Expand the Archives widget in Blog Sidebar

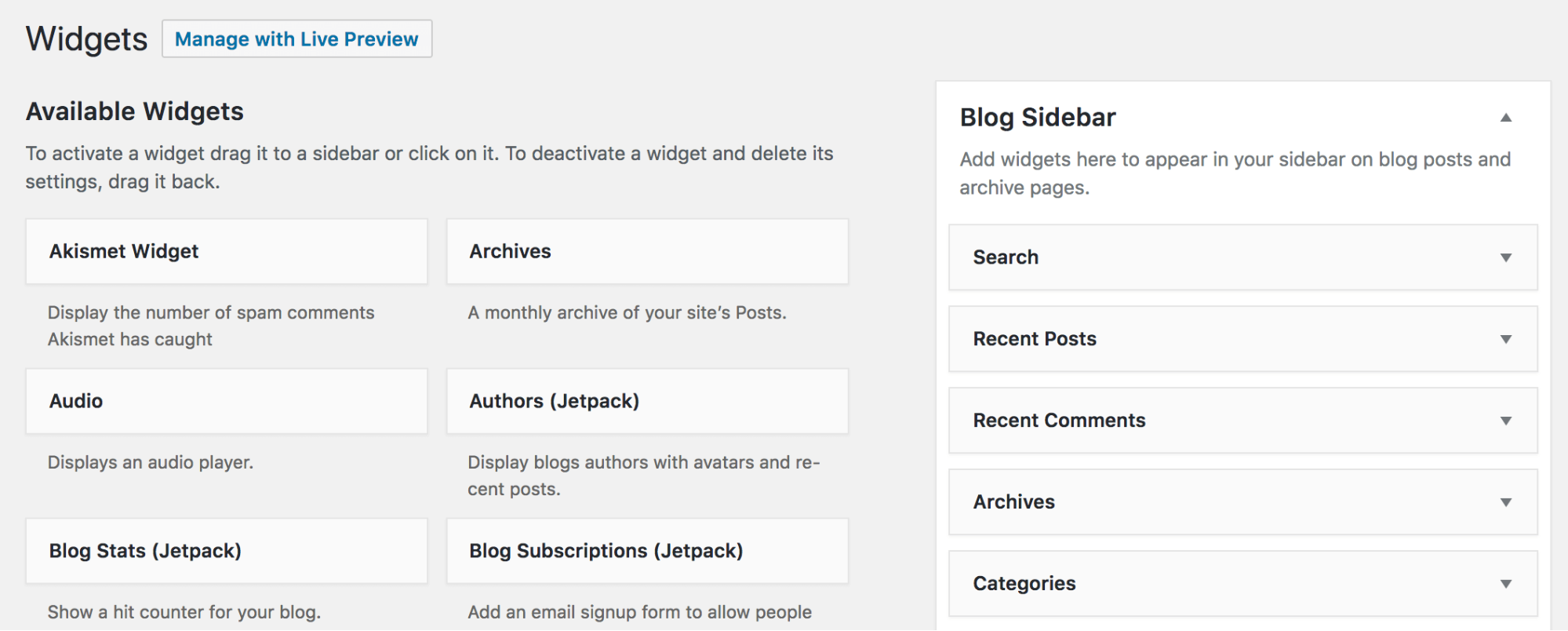[x=1506, y=502]
